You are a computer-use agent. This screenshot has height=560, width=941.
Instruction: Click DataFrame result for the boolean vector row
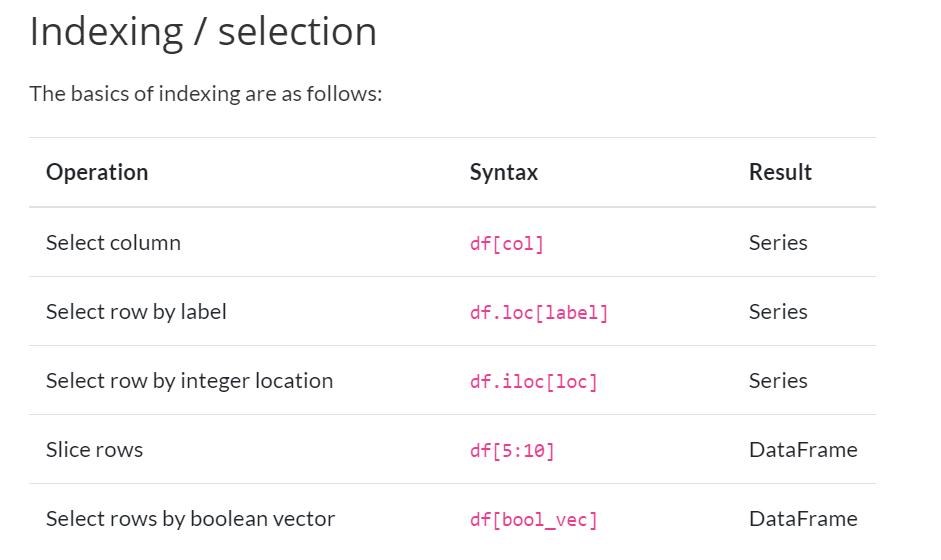(803, 518)
